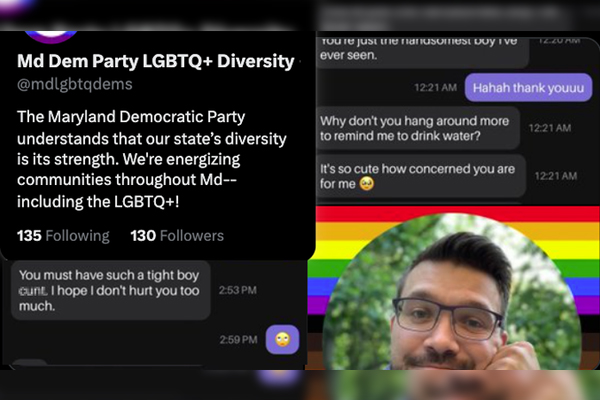Click the "ever seen." message bubble
The width and height of the screenshot is (600, 400).
click(423, 52)
